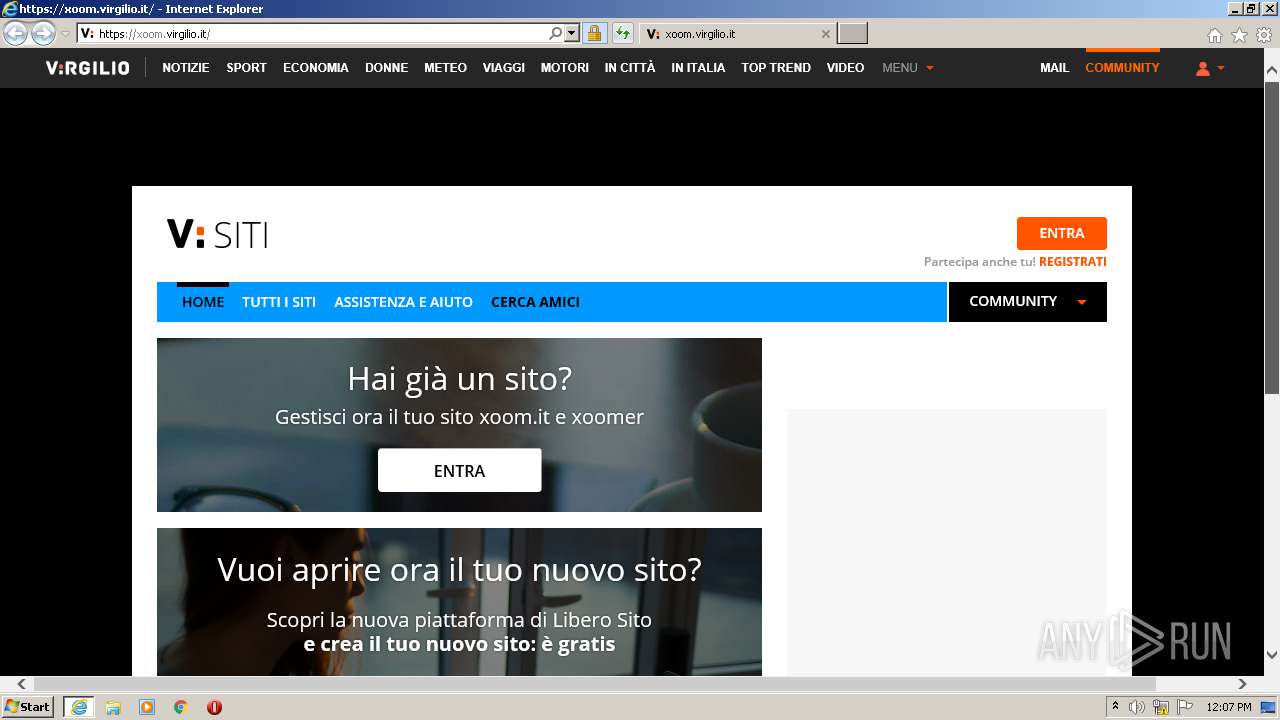Click the network tray icon
The image size is (1280, 720).
coord(1161,707)
